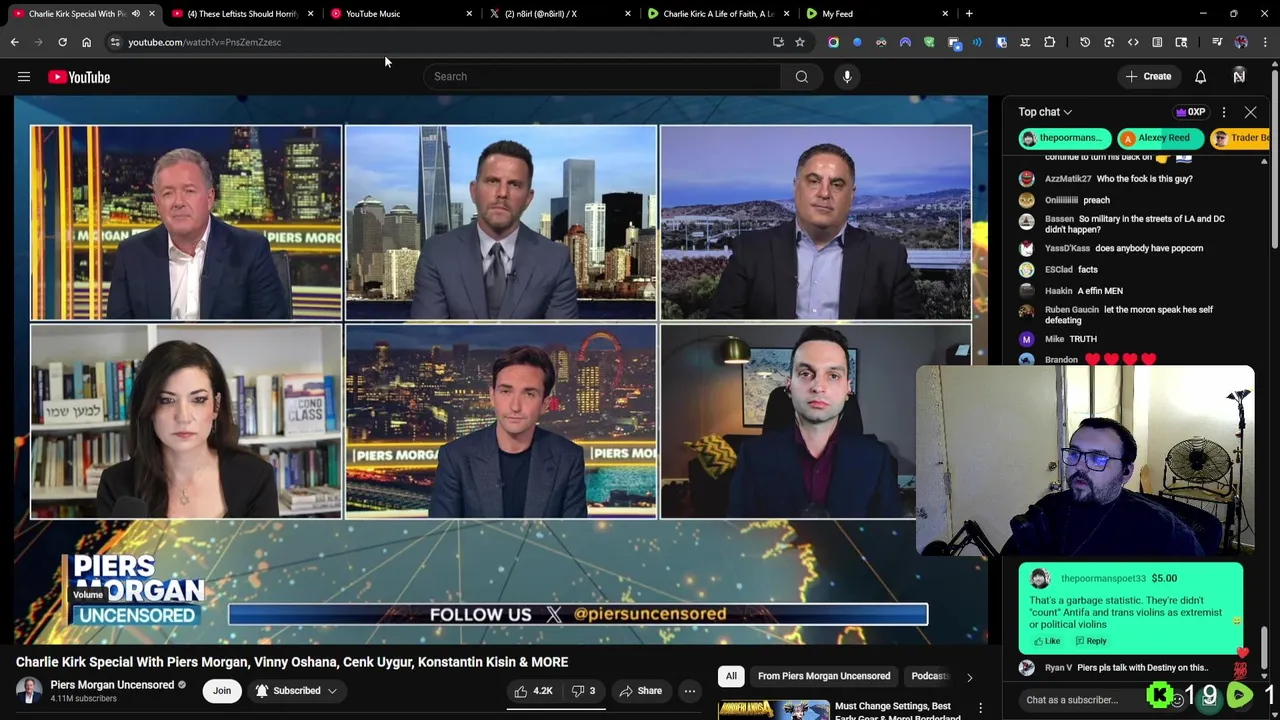The width and height of the screenshot is (1280, 720).
Task: Select the Podcasts filter chip
Action: coord(929,676)
